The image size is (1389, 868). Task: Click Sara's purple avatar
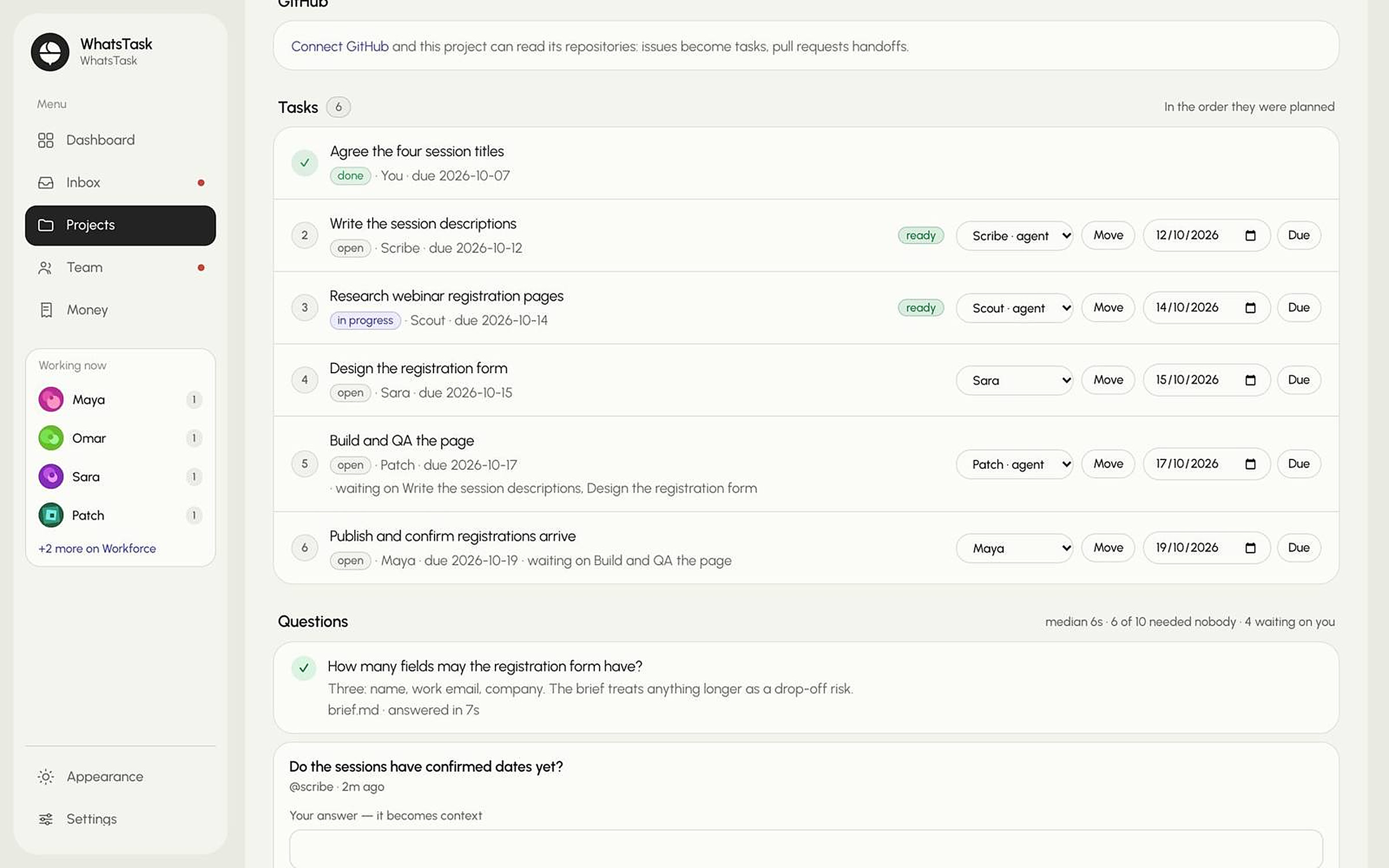coord(51,477)
